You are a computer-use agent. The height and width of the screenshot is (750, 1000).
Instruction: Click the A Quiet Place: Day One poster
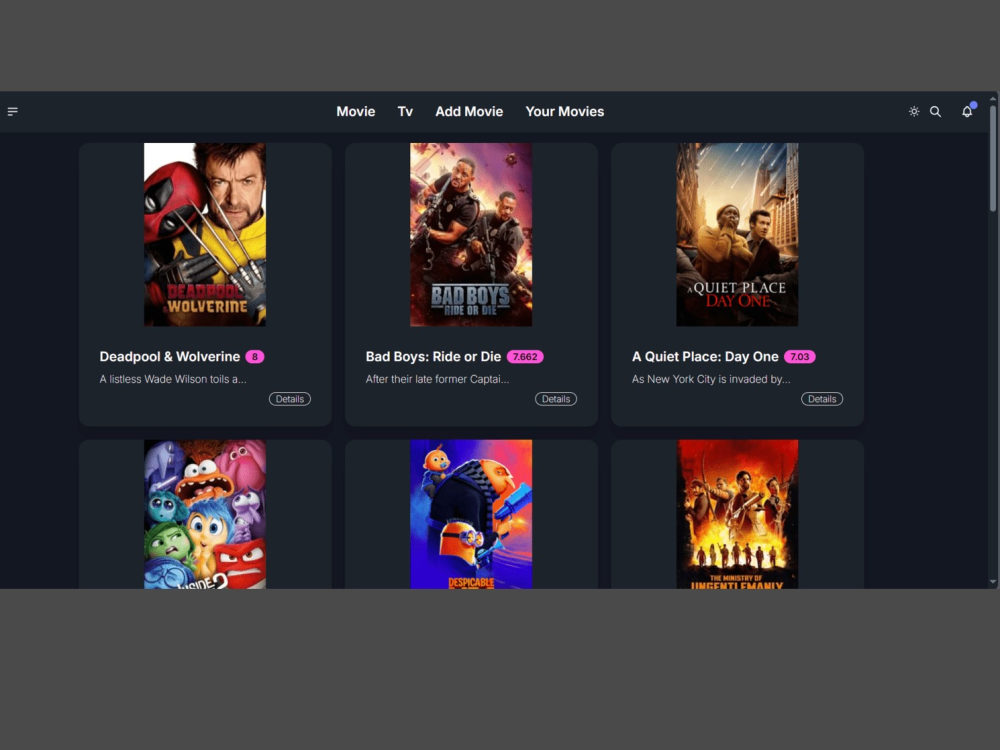737,235
